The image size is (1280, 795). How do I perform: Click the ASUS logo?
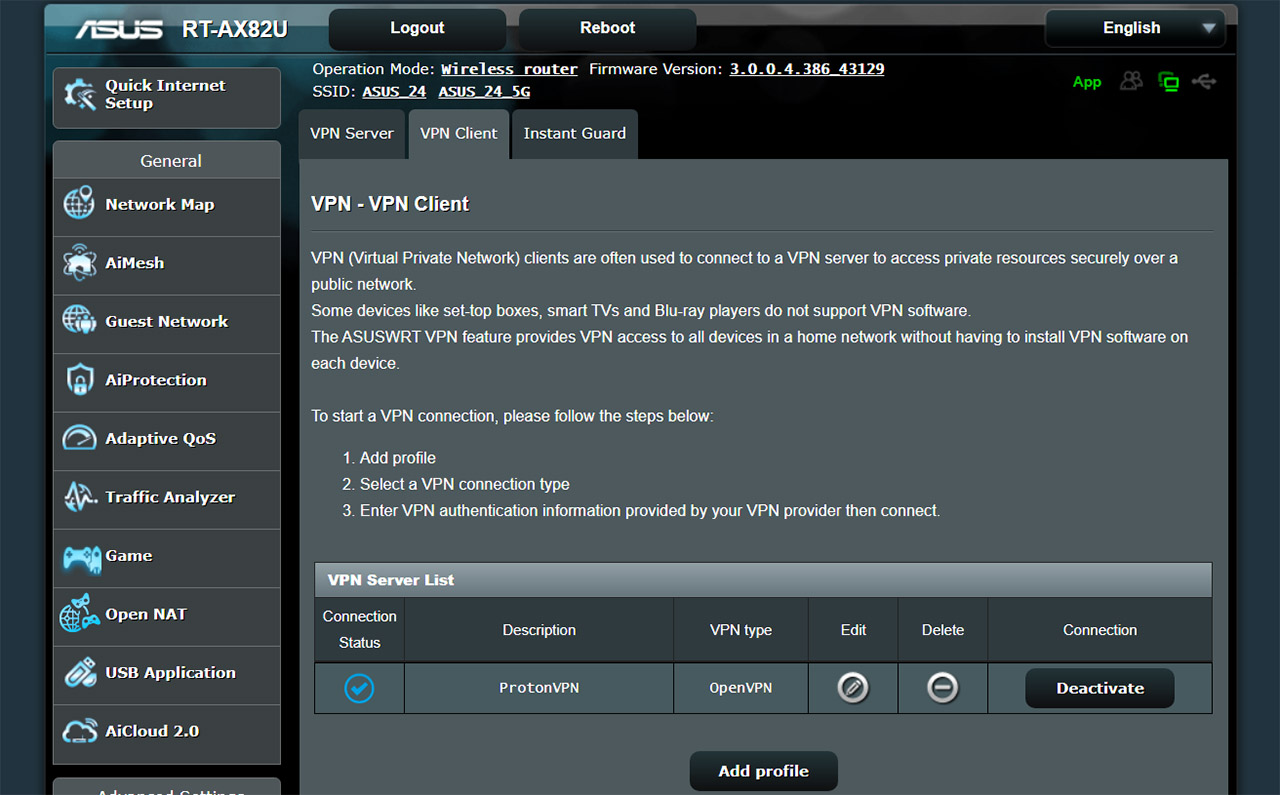tap(119, 29)
